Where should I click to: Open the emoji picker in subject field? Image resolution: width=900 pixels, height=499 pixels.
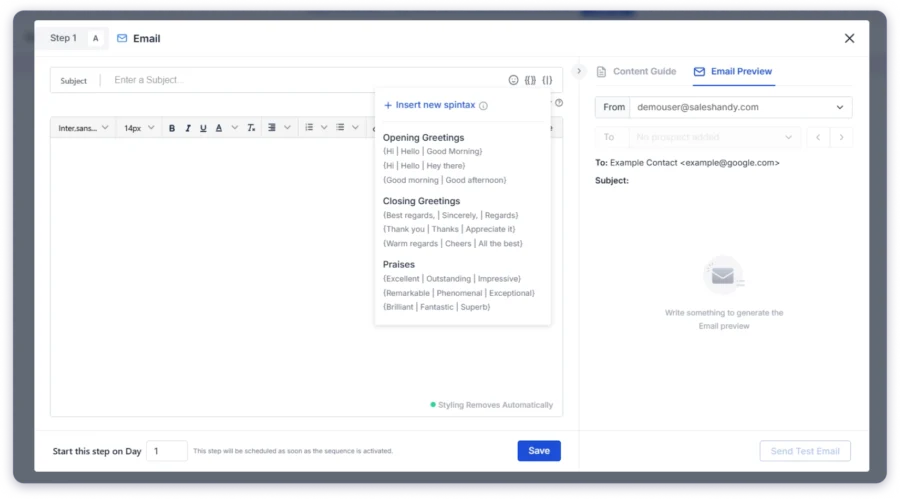point(514,80)
